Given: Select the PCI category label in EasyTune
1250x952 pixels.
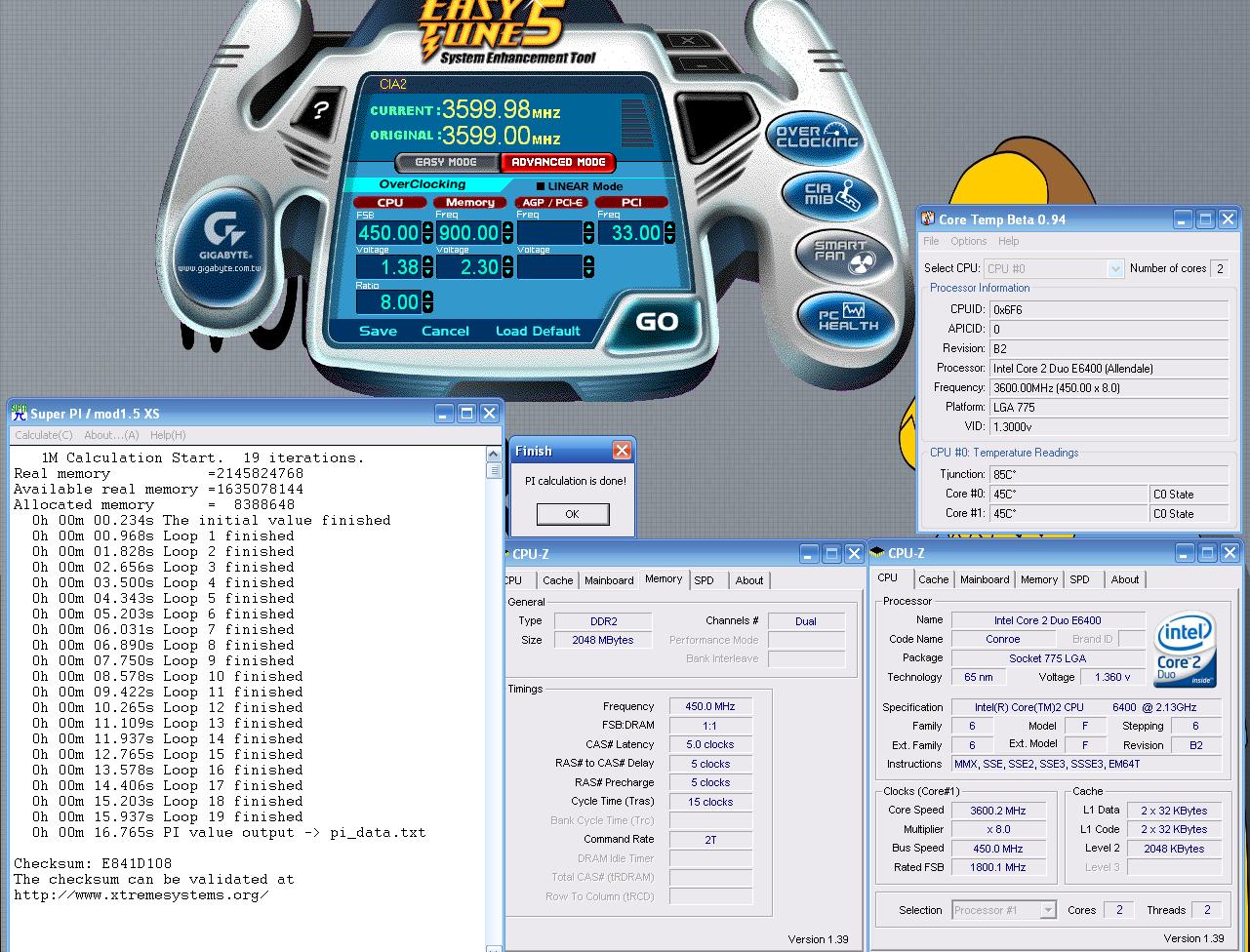Looking at the screenshot, I should (x=631, y=202).
